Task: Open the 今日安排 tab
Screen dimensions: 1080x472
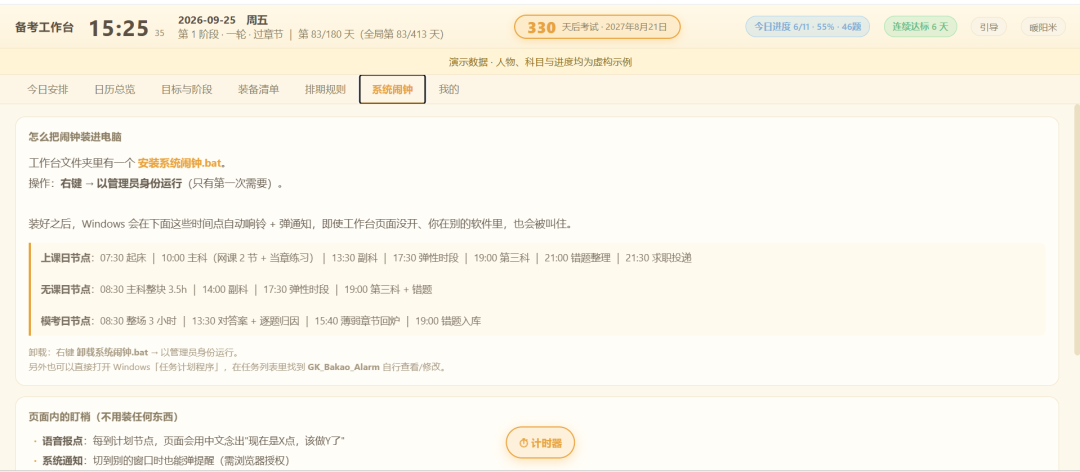Action: (x=48, y=90)
